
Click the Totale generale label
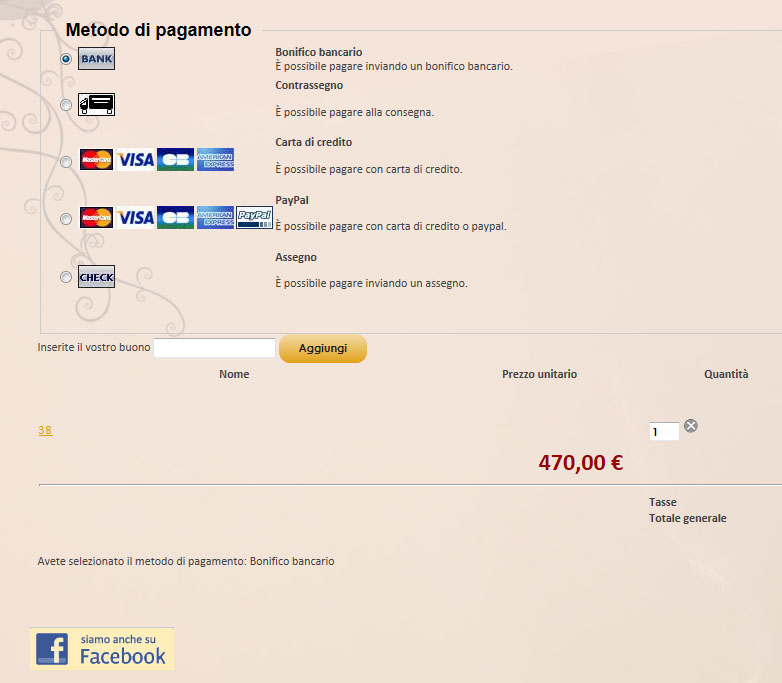pos(688,518)
